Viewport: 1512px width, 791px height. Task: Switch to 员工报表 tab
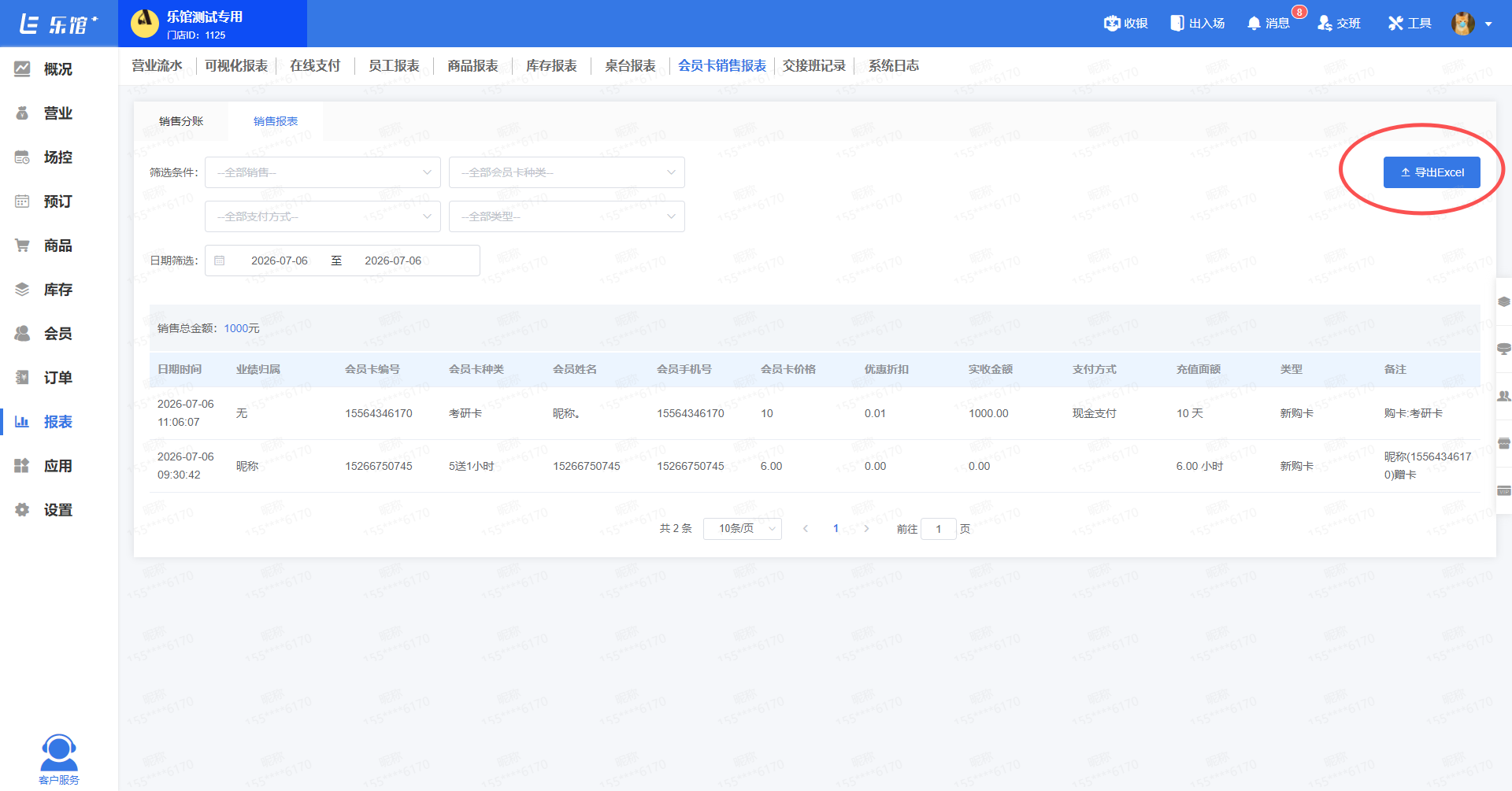pyautogui.click(x=394, y=66)
